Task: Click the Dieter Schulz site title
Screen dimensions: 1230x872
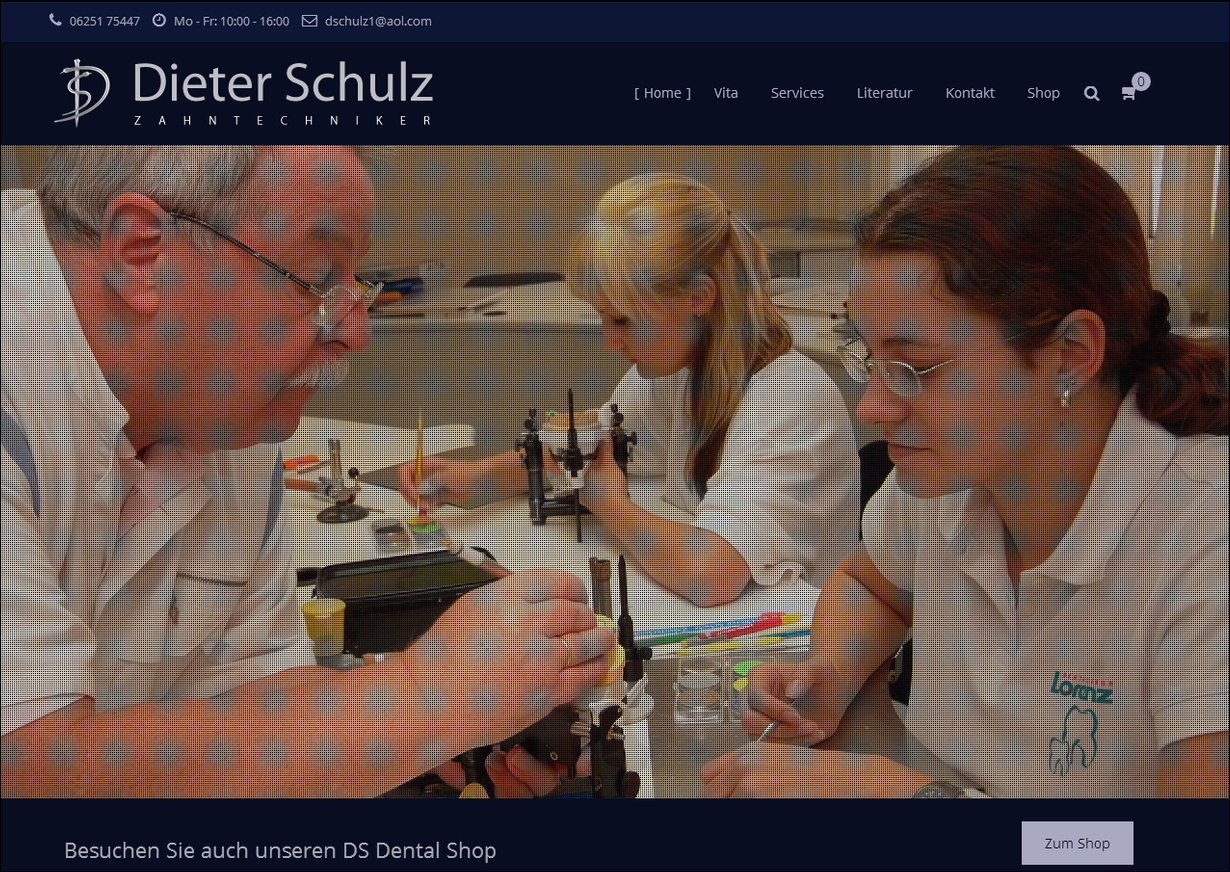Action: [283, 82]
